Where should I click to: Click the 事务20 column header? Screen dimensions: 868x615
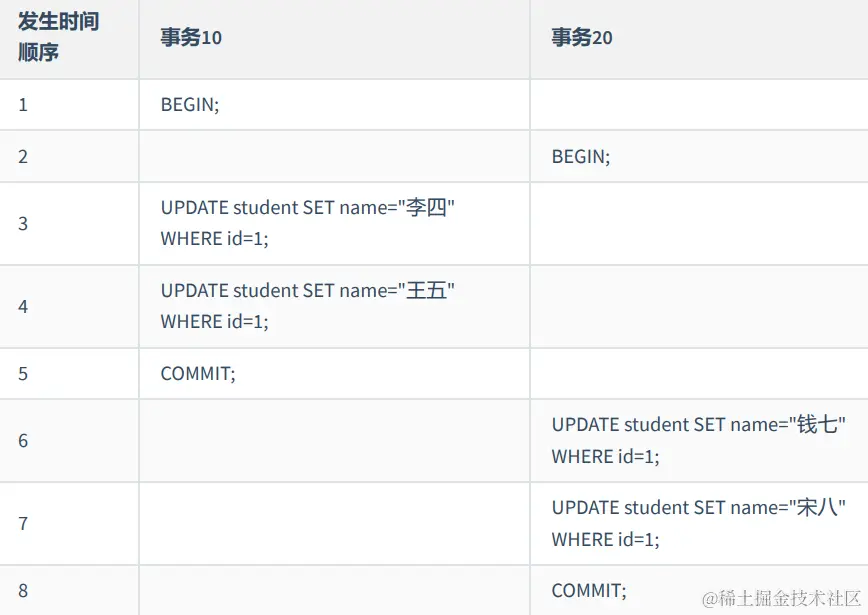click(582, 38)
